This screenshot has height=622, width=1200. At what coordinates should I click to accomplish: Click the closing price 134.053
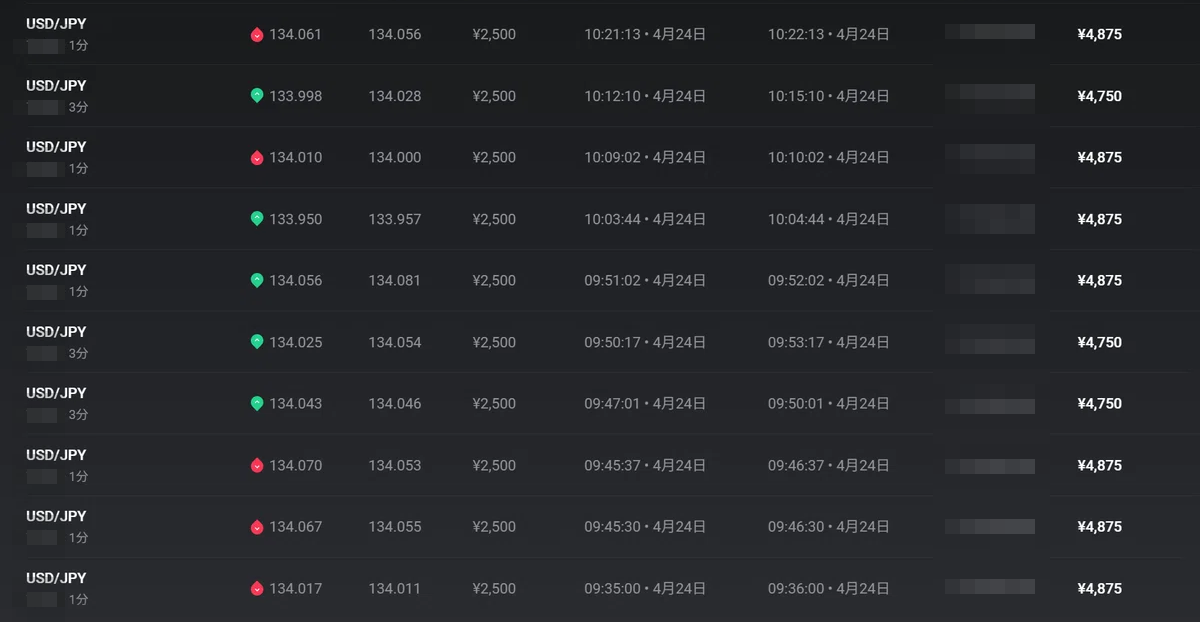click(x=394, y=466)
